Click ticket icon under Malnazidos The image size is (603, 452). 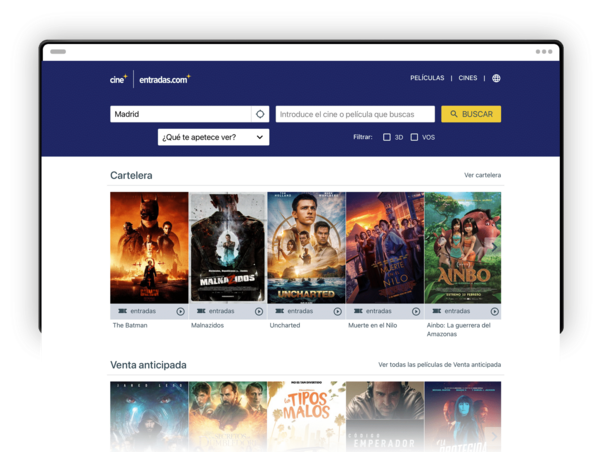(x=201, y=311)
